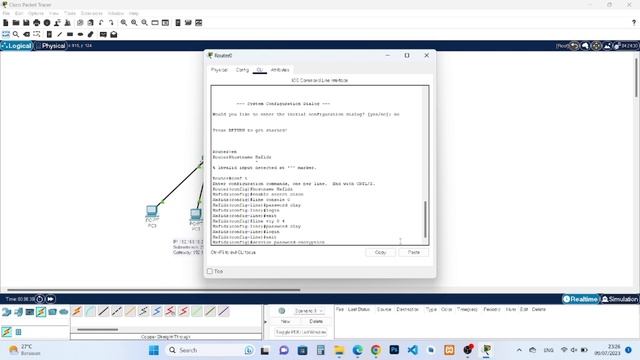Select the Draw Rectangle tool
The width and height of the screenshot is (640, 360).
tap(70, 34)
